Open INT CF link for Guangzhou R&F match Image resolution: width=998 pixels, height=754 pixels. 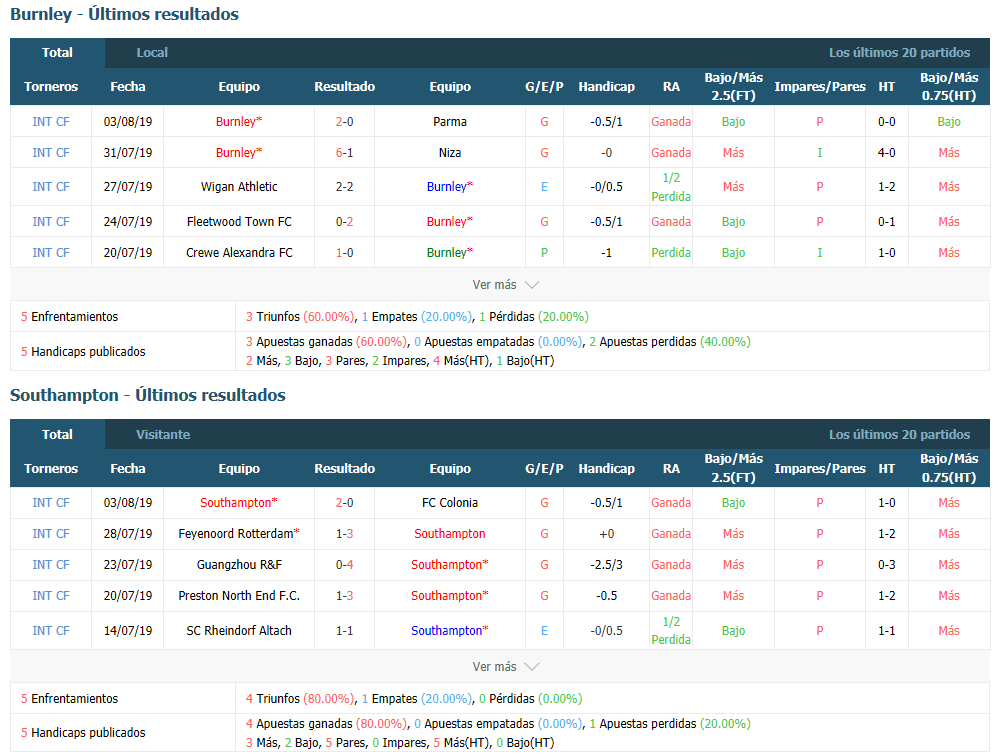click(x=51, y=564)
